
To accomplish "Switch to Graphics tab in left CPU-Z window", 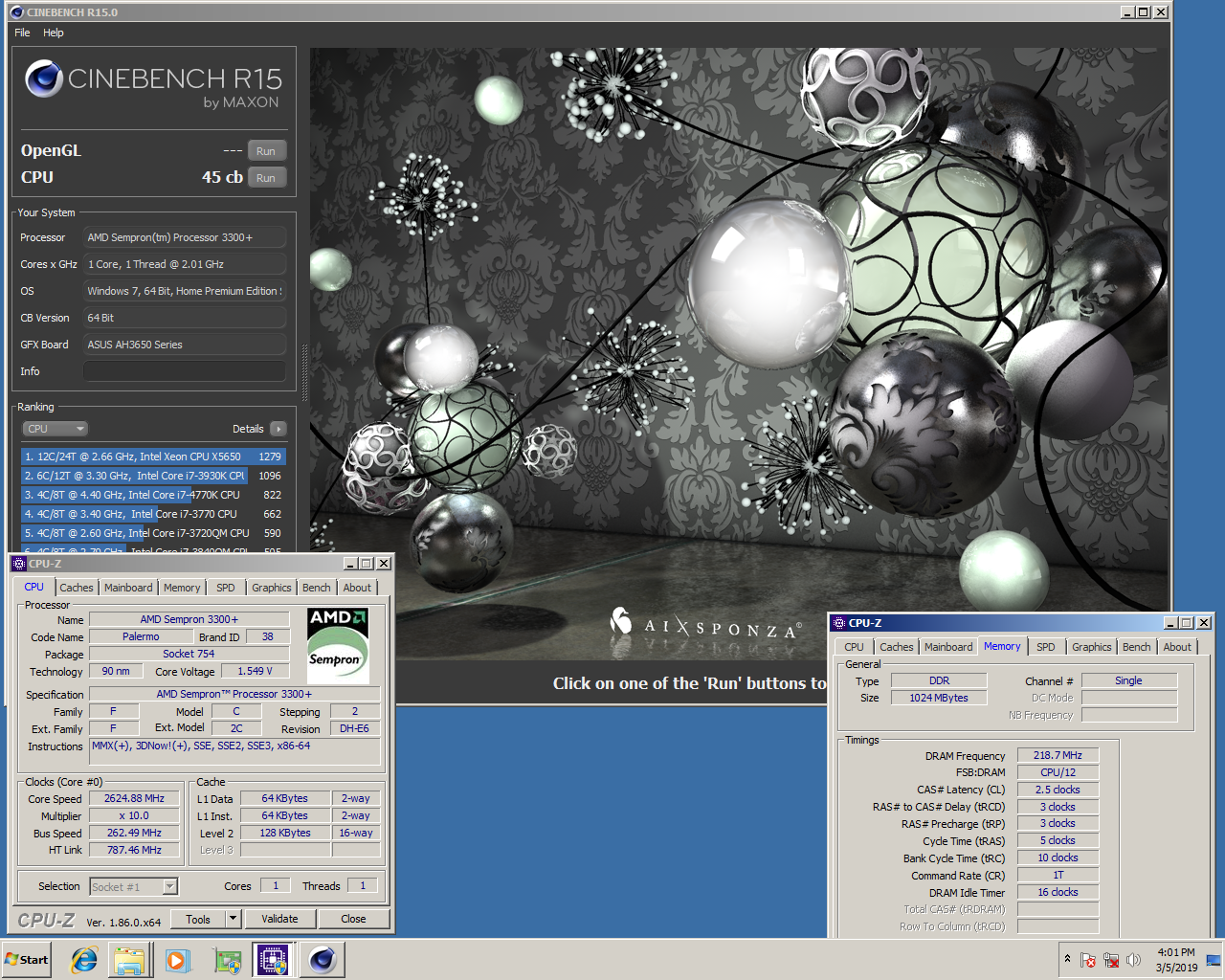I will (x=272, y=588).
